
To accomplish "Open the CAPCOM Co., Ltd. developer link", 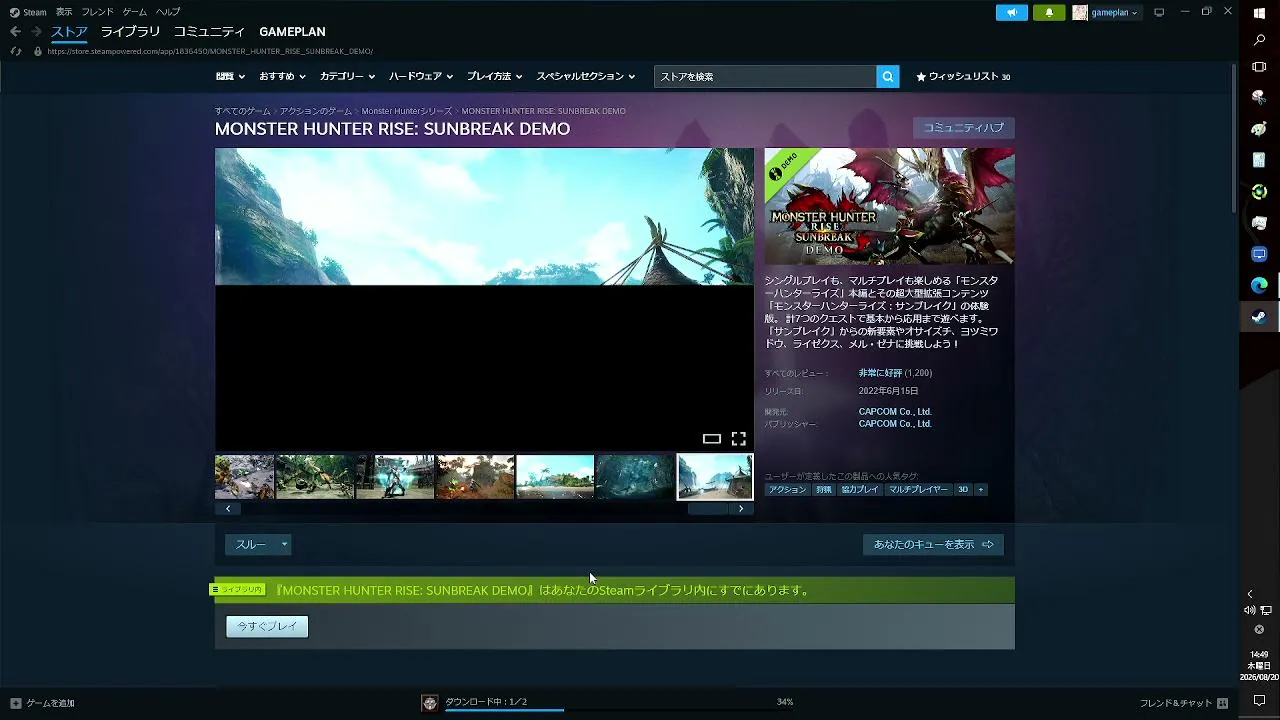I will coord(895,412).
